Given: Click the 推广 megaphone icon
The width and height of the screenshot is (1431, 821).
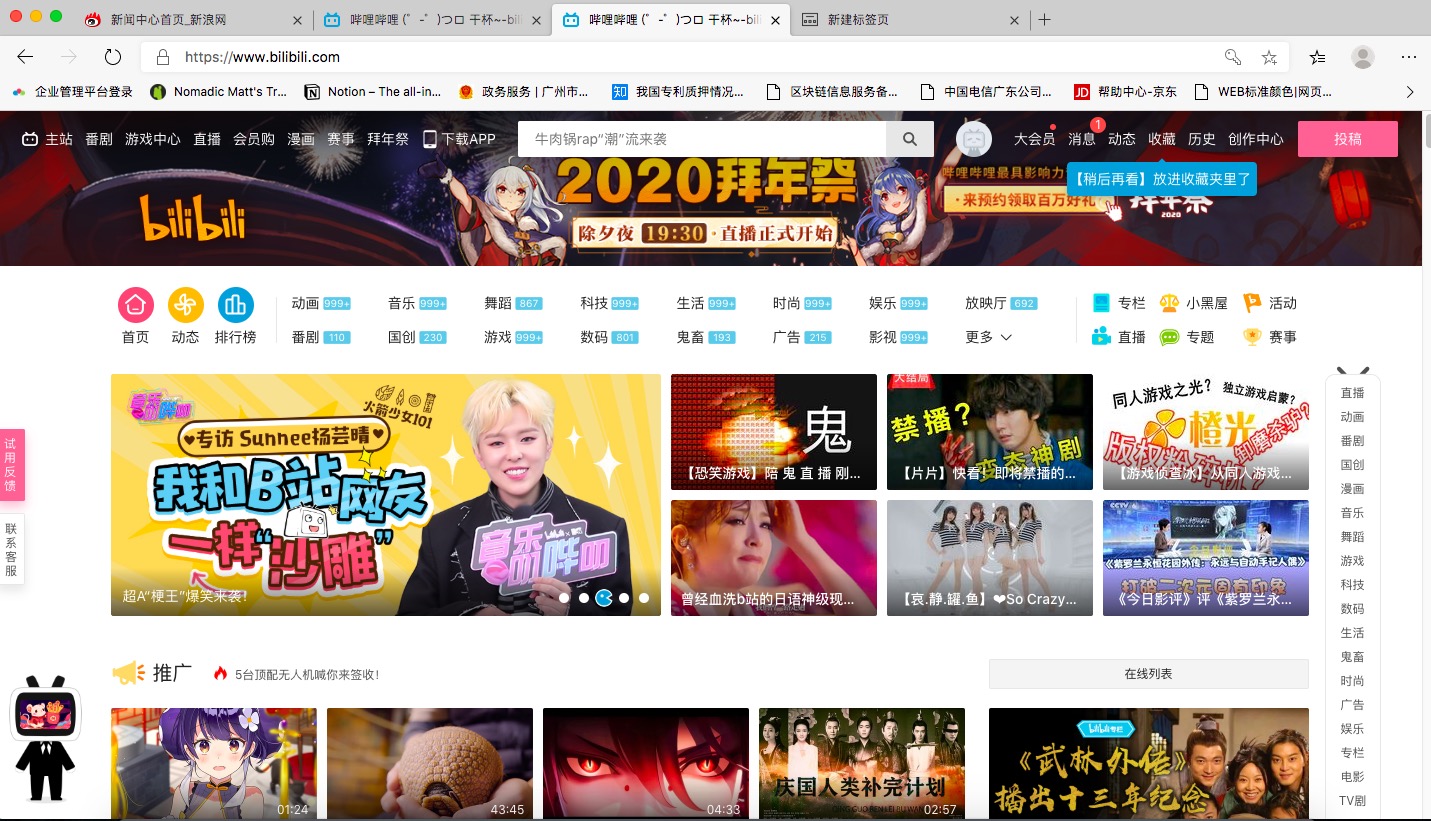Looking at the screenshot, I should click(x=128, y=673).
